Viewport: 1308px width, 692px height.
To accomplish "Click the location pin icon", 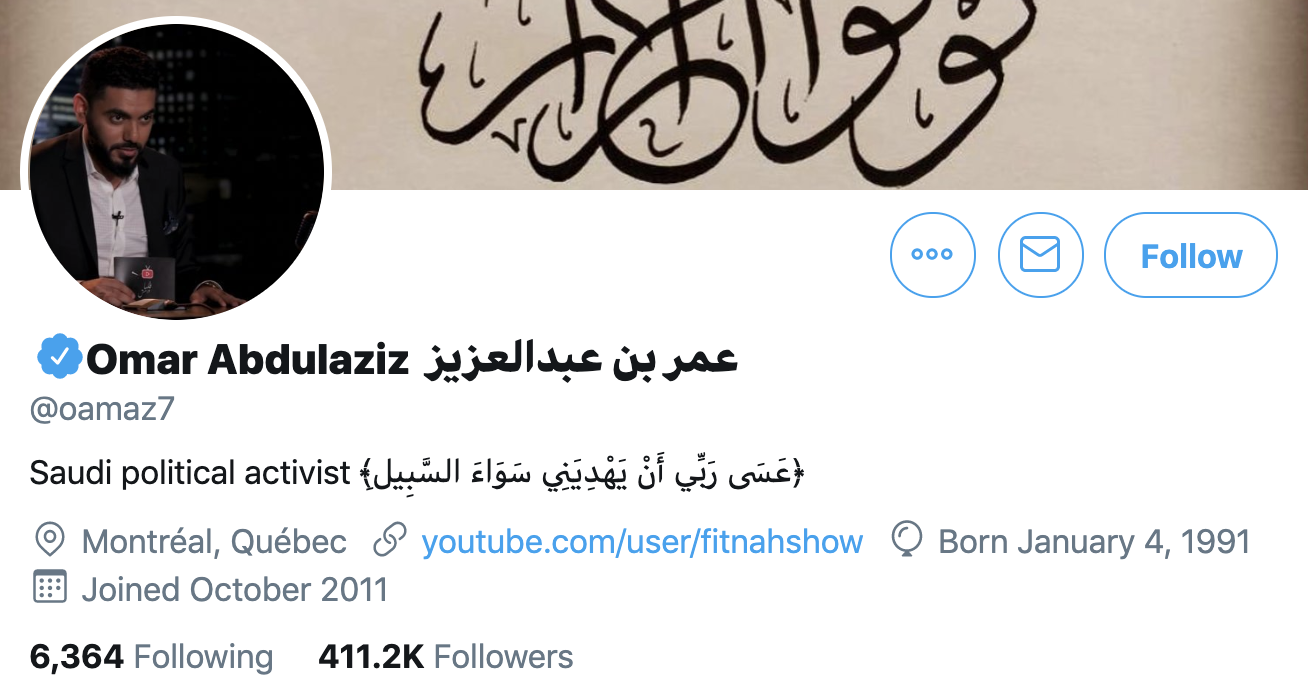I will pyautogui.click(x=48, y=541).
